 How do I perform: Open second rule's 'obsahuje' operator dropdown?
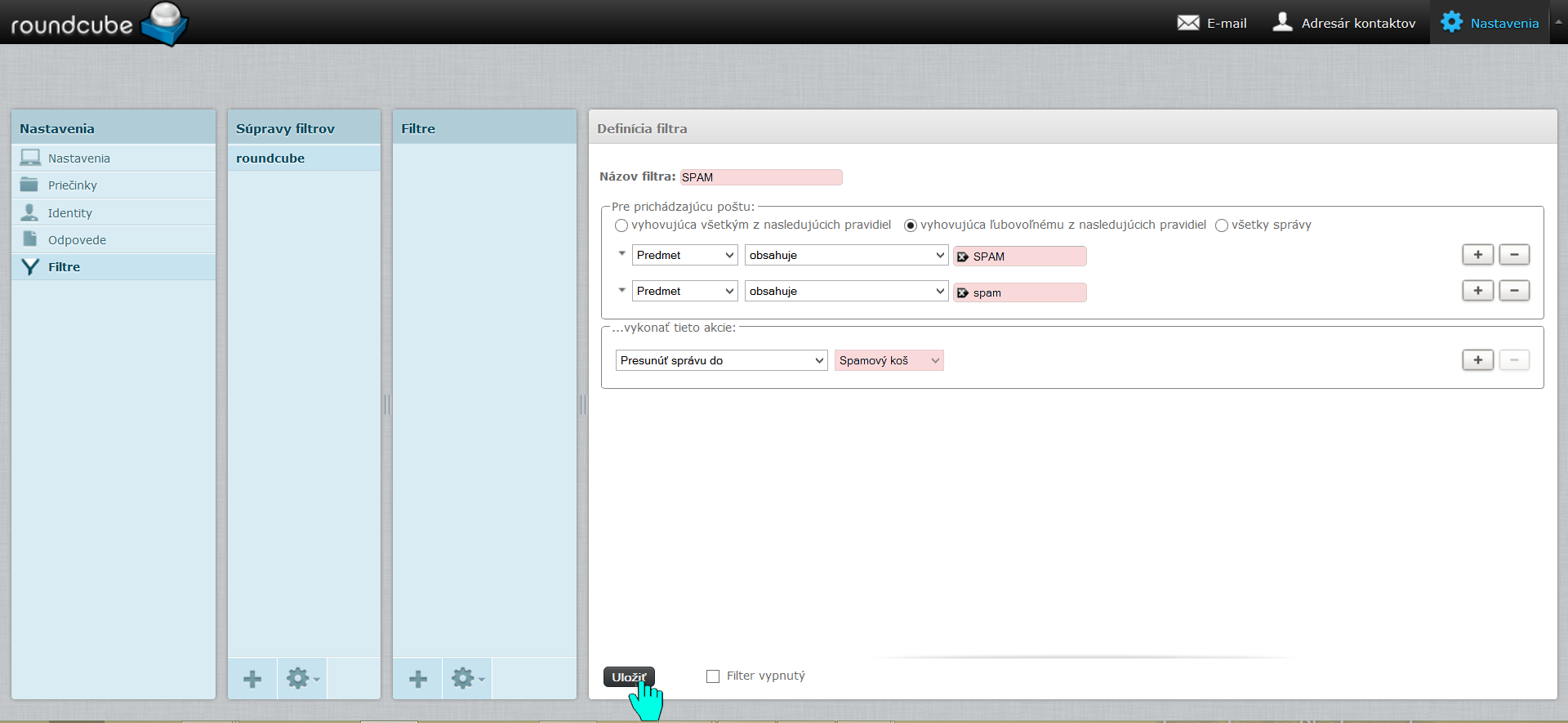pyautogui.click(x=846, y=292)
